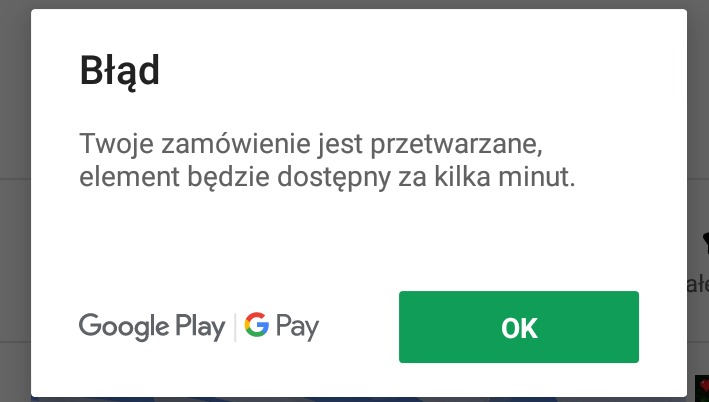Click the green OK button
The height and width of the screenshot is (402, 709).
pyautogui.click(x=519, y=327)
